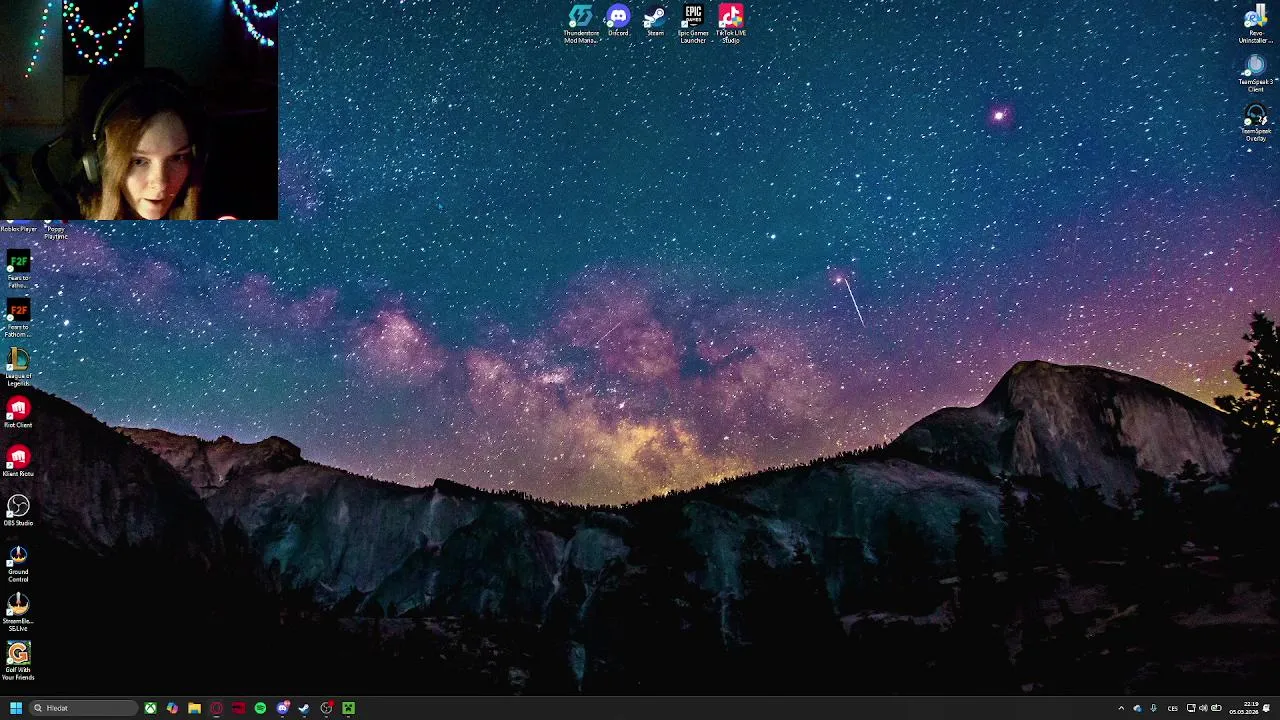The image size is (1280, 720).
Task: Select the Riot Client desktop icon
Action: click(18, 413)
